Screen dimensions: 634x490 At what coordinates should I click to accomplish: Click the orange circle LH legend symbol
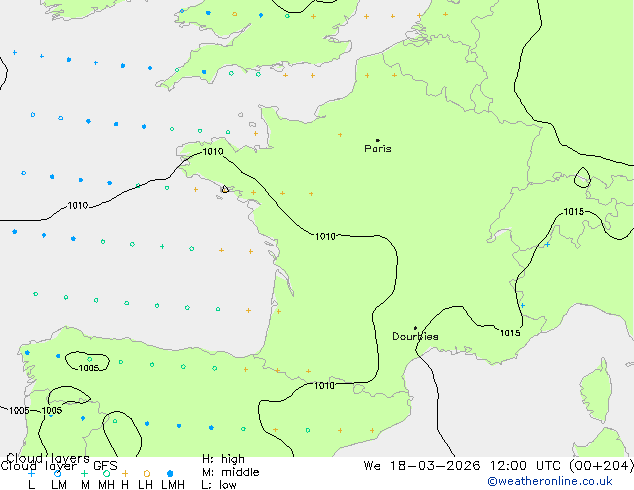tap(147, 473)
